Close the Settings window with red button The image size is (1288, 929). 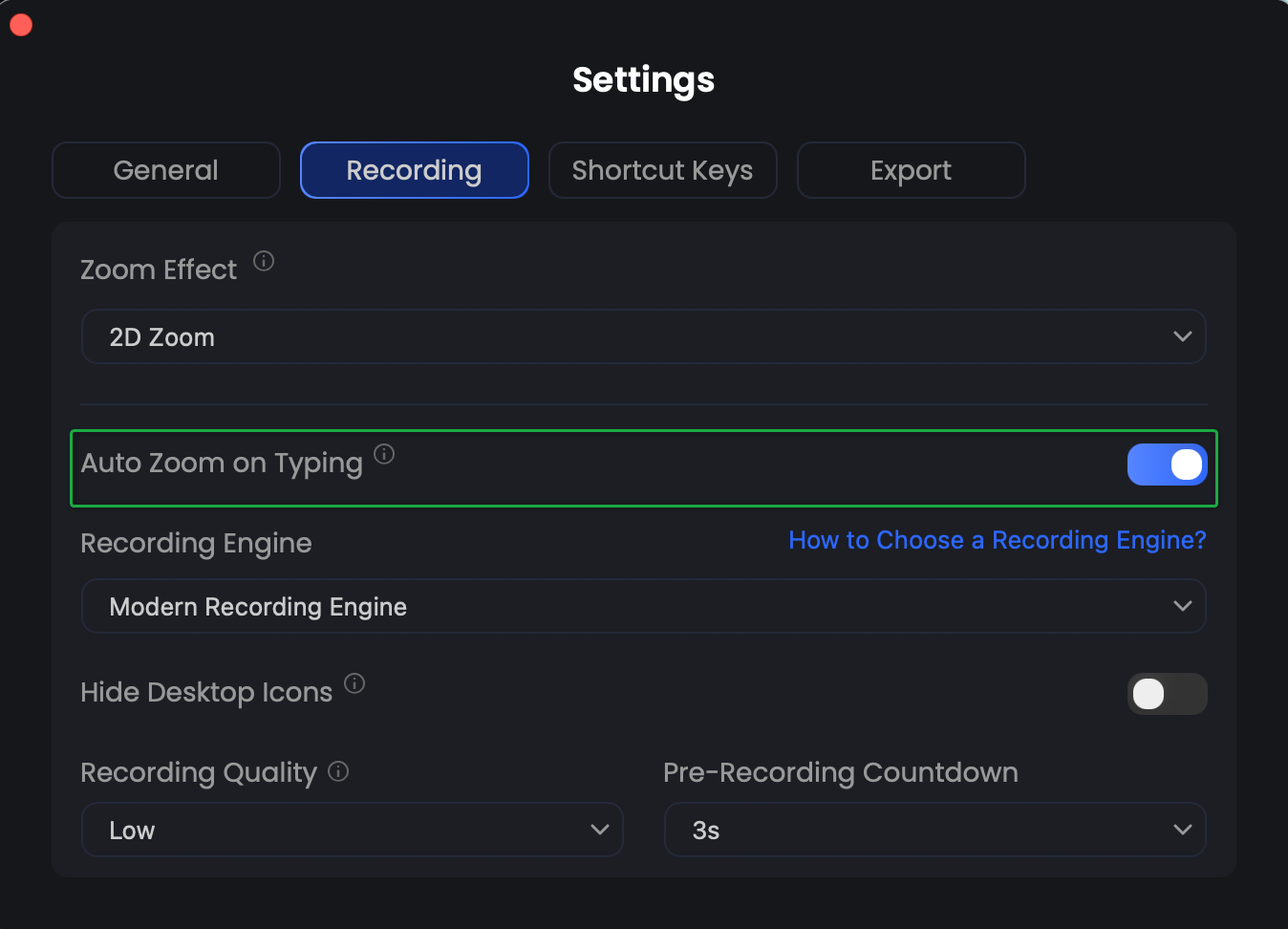click(21, 25)
